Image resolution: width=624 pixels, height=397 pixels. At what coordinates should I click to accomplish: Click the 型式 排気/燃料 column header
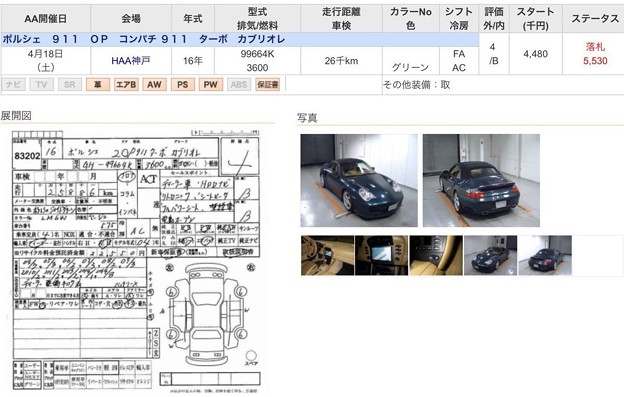(x=257, y=19)
